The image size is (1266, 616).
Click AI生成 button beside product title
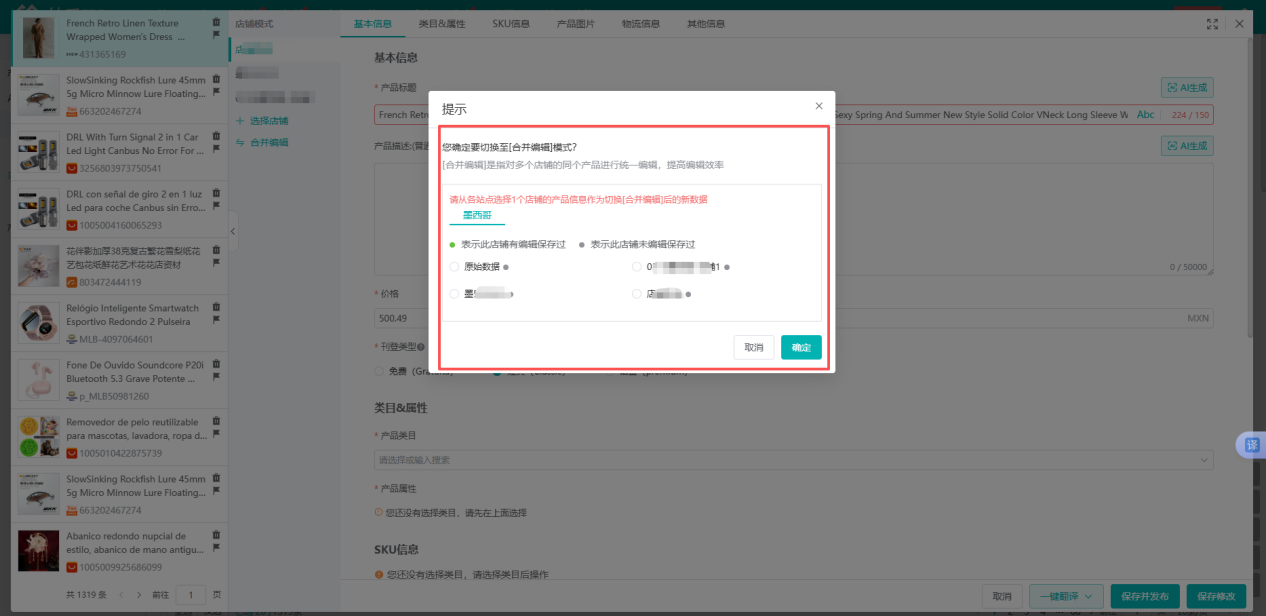tap(1187, 88)
